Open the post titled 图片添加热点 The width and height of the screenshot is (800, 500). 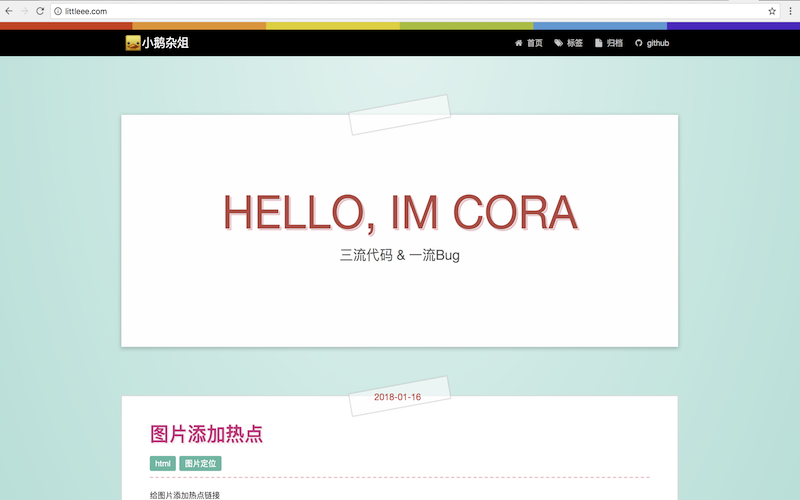206,434
